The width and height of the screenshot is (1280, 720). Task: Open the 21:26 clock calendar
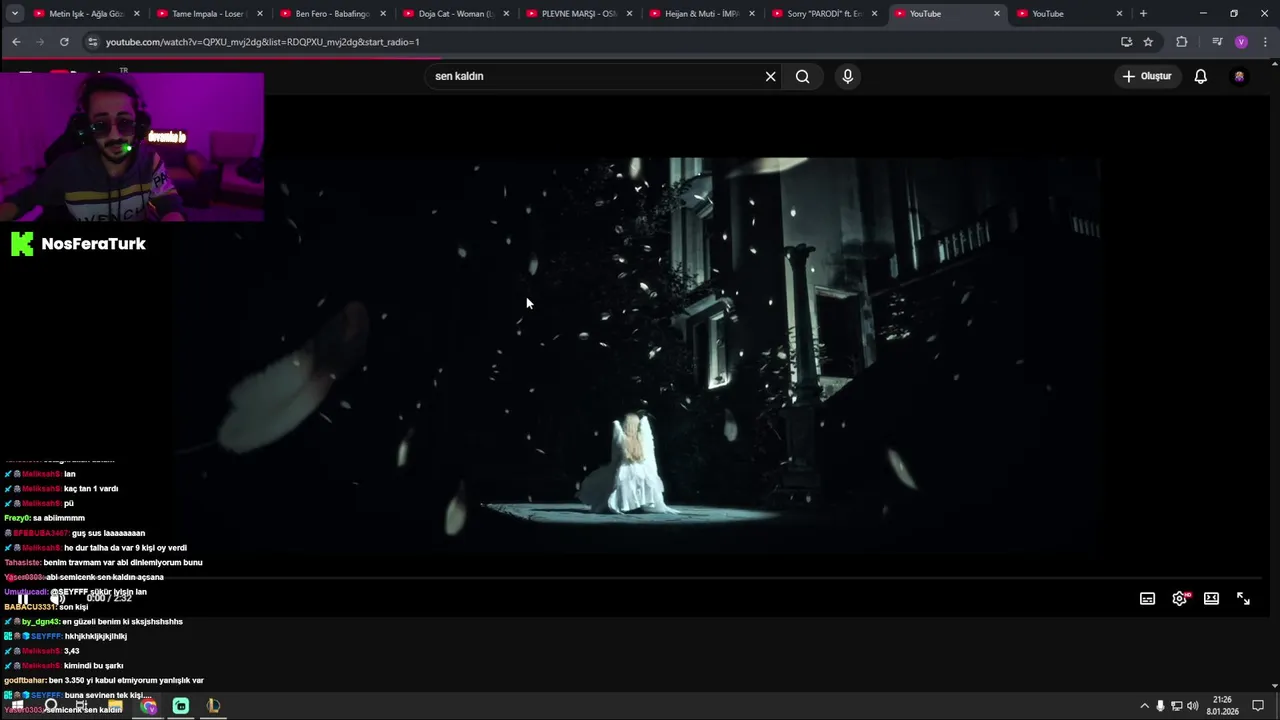point(1222,706)
